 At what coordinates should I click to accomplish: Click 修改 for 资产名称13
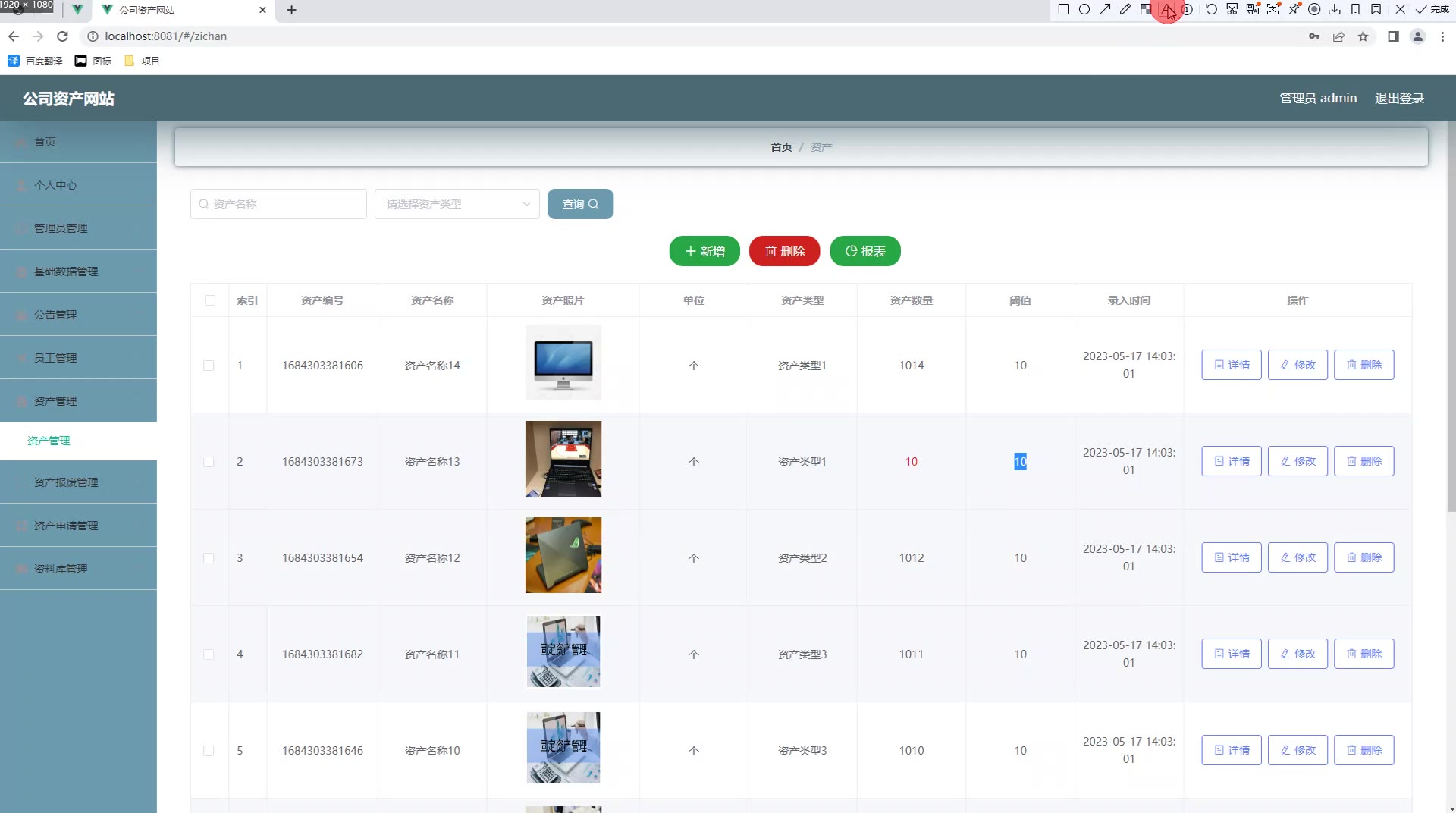tap(1298, 461)
